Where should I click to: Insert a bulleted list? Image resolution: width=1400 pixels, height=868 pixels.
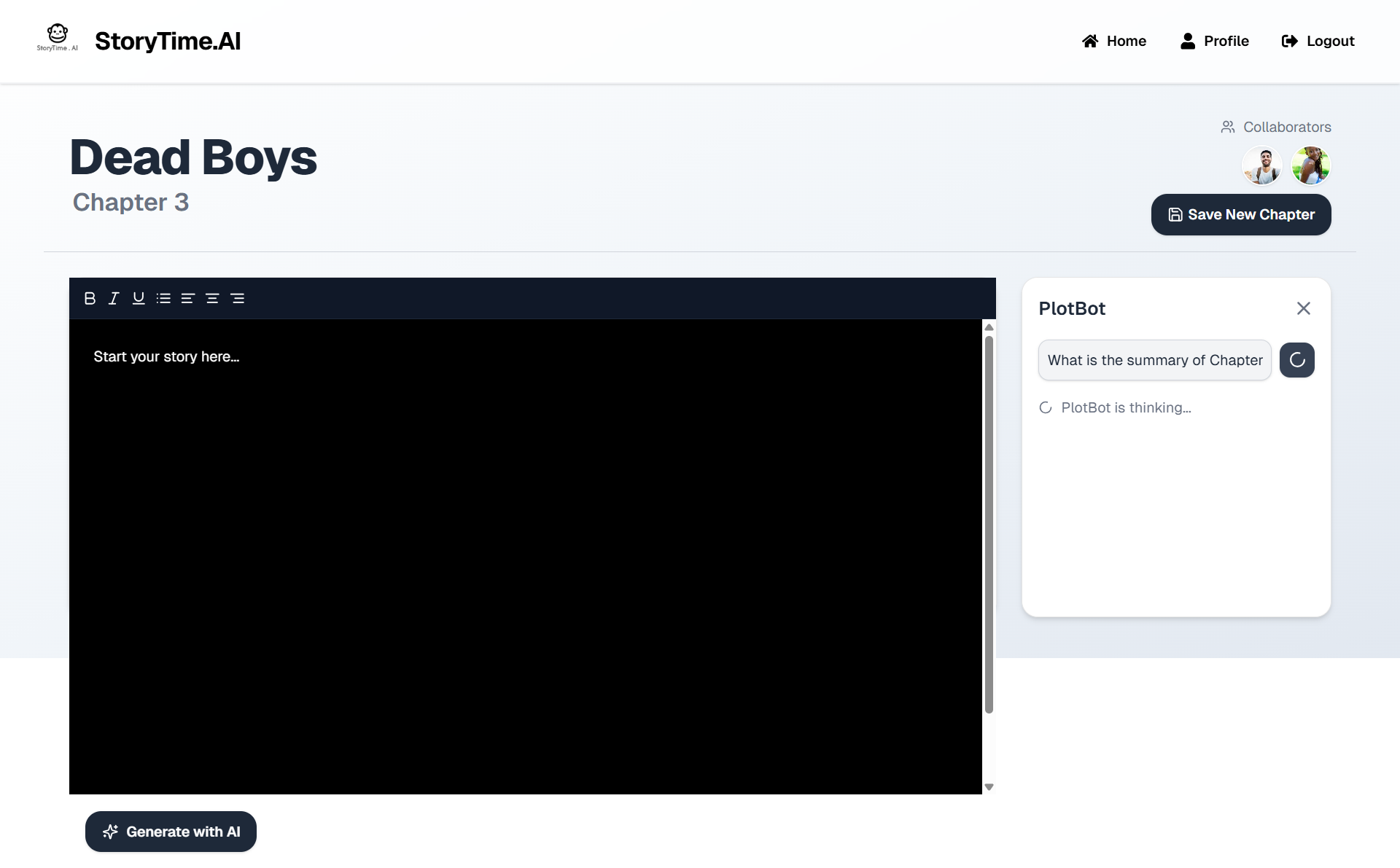[163, 298]
